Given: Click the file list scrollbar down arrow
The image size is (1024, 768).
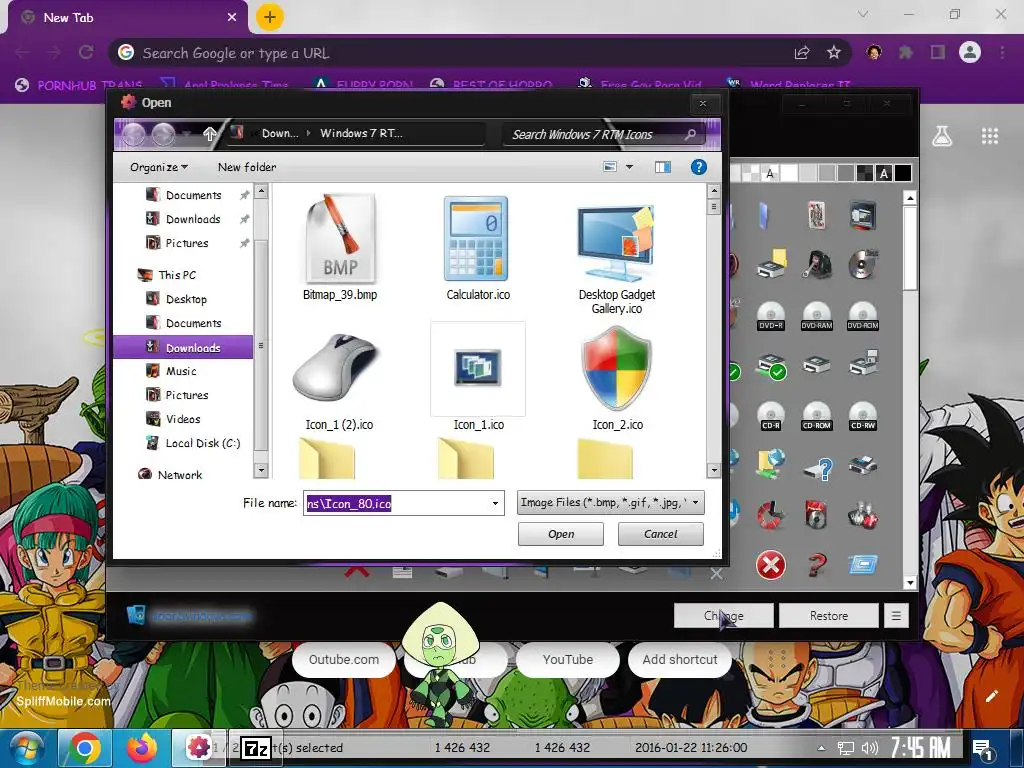Looking at the screenshot, I should (x=713, y=470).
